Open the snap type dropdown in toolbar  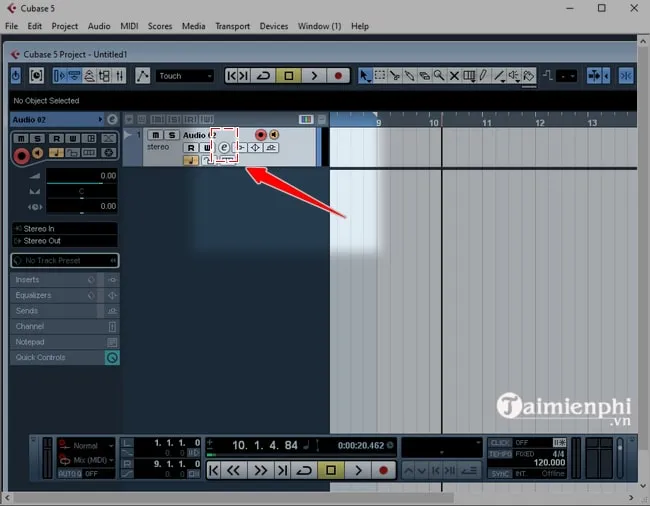tap(567, 76)
